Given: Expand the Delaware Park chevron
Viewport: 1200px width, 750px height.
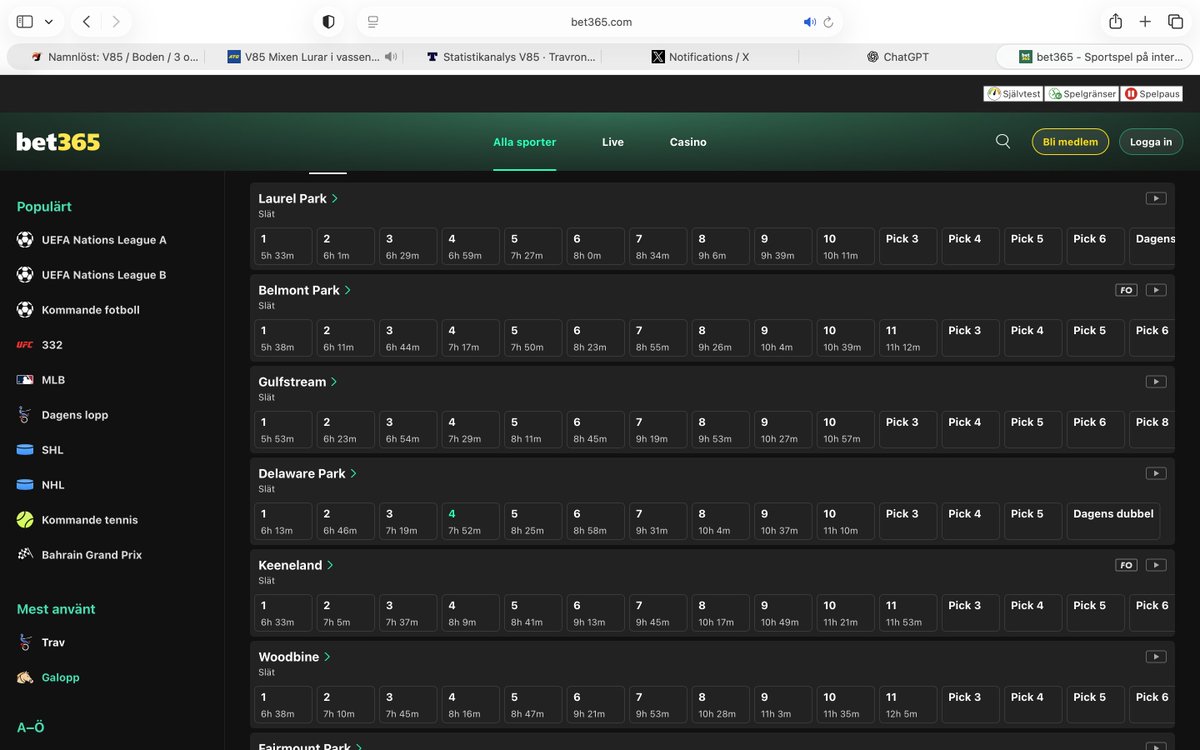Looking at the screenshot, I should 354,473.
